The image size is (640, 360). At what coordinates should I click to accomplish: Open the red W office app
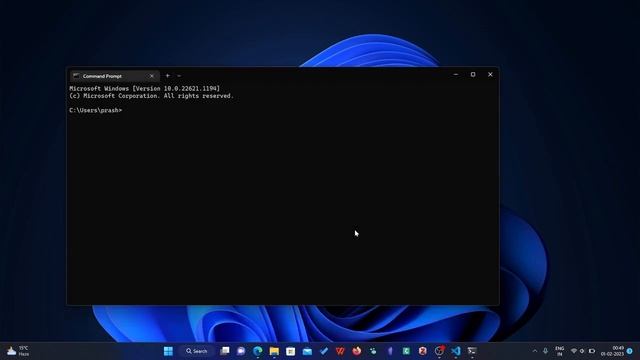[340, 351]
